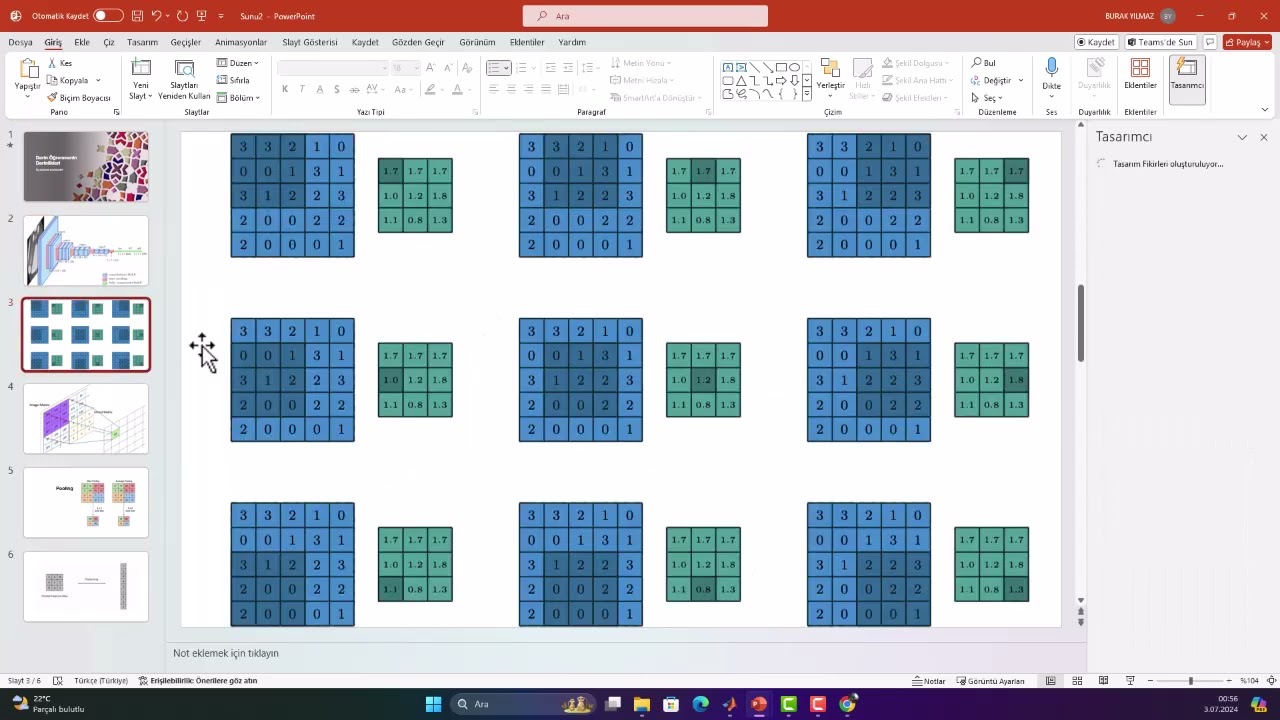
Task: Open the Seç select dropdown
Action: 985,98
